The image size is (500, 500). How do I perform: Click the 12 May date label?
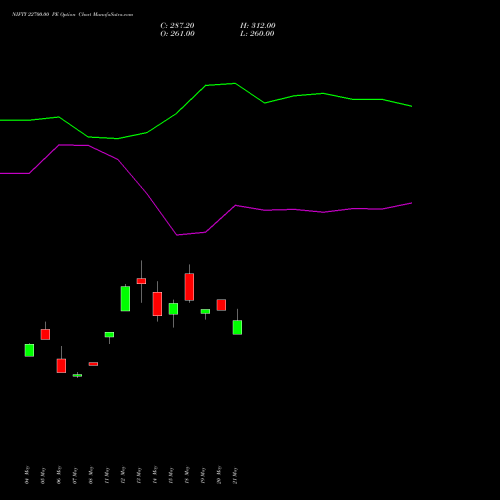(x=123, y=475)
